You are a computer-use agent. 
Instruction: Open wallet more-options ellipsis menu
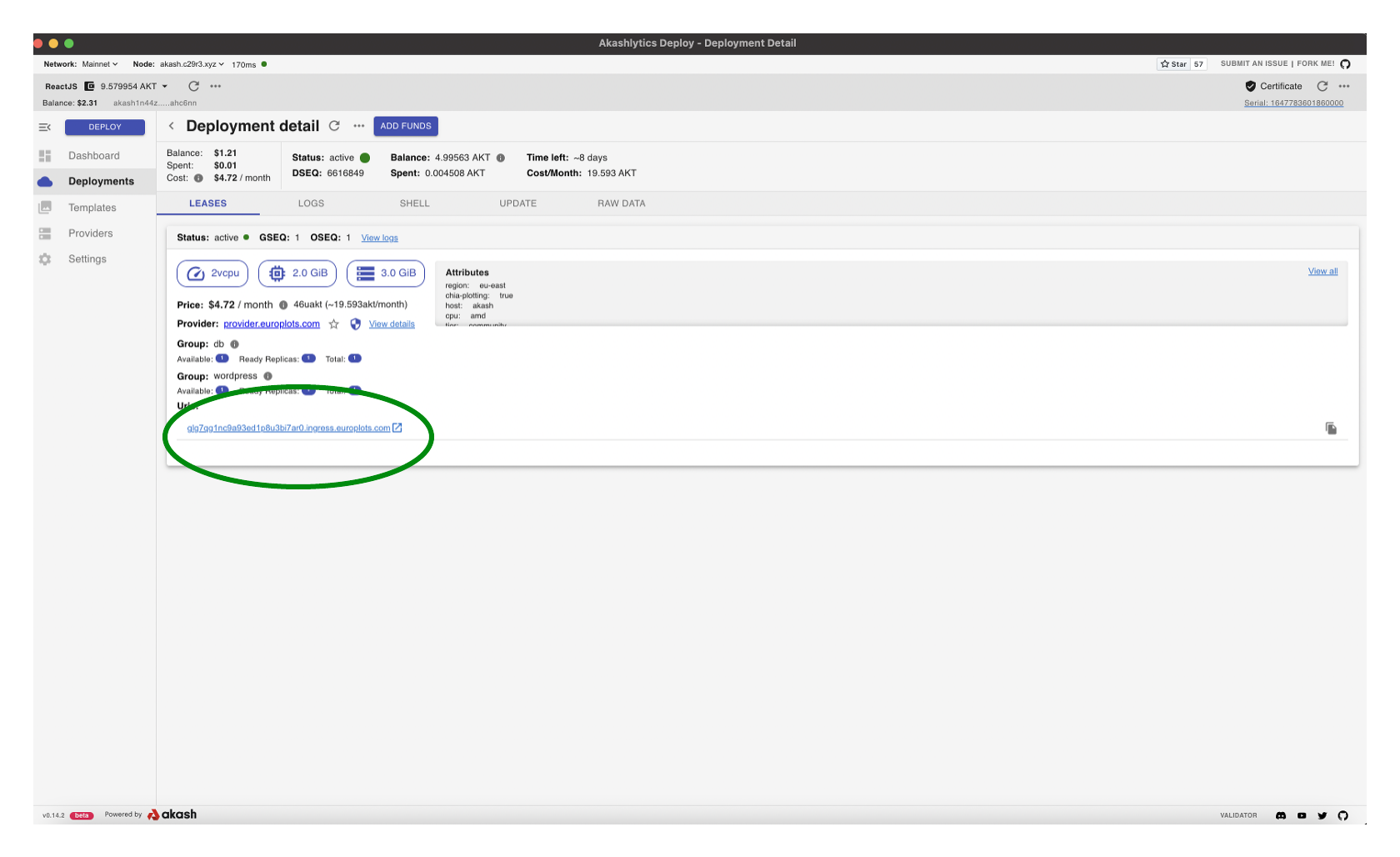click(216, 86)
